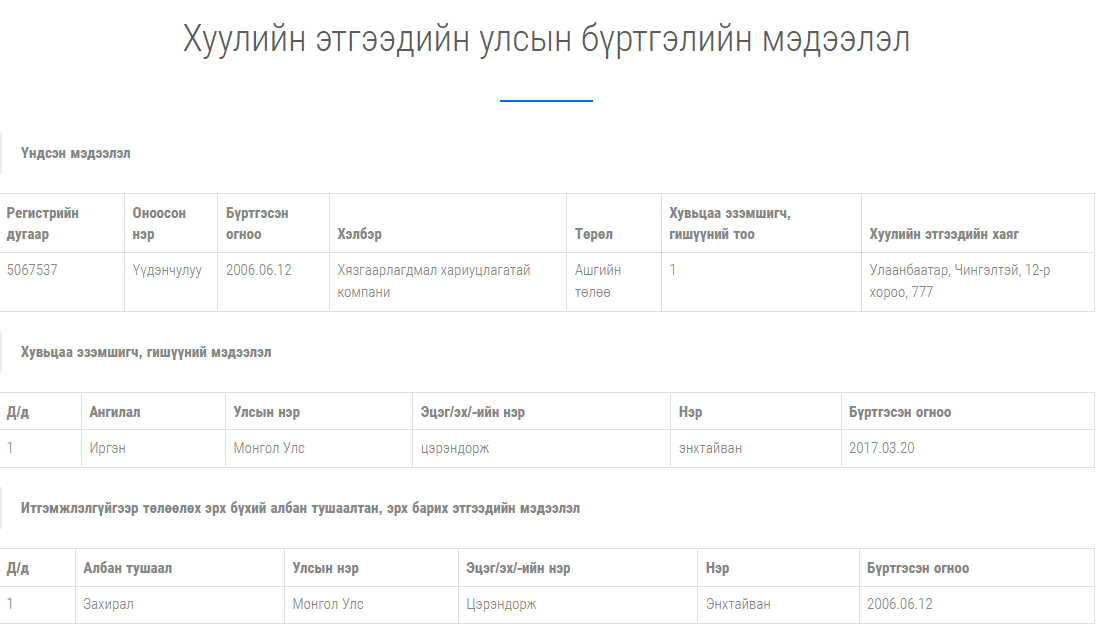
Task: Click the "Хувьцаа эзэмшигч, гишүүний тоо" column header
Action: click(729, 223)
